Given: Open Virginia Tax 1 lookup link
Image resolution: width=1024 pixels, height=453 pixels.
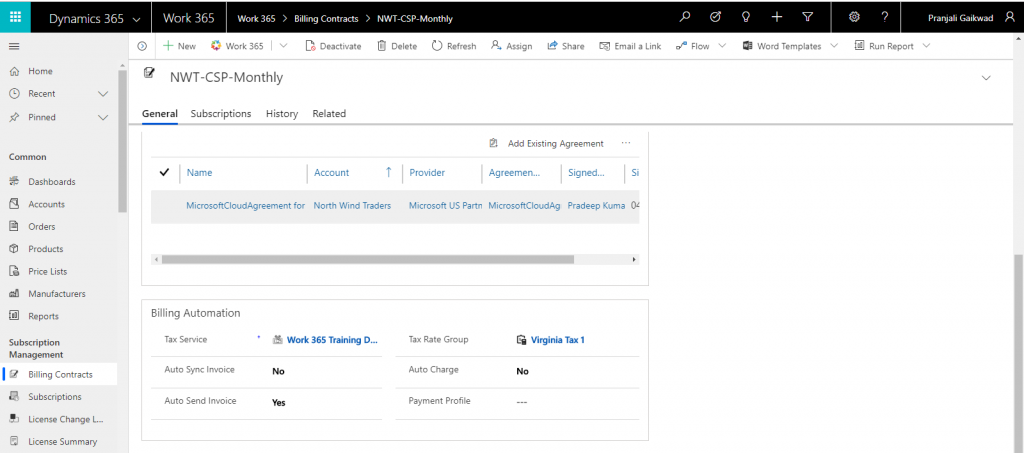Looking at the screenshot, I should tap(557, 340).
